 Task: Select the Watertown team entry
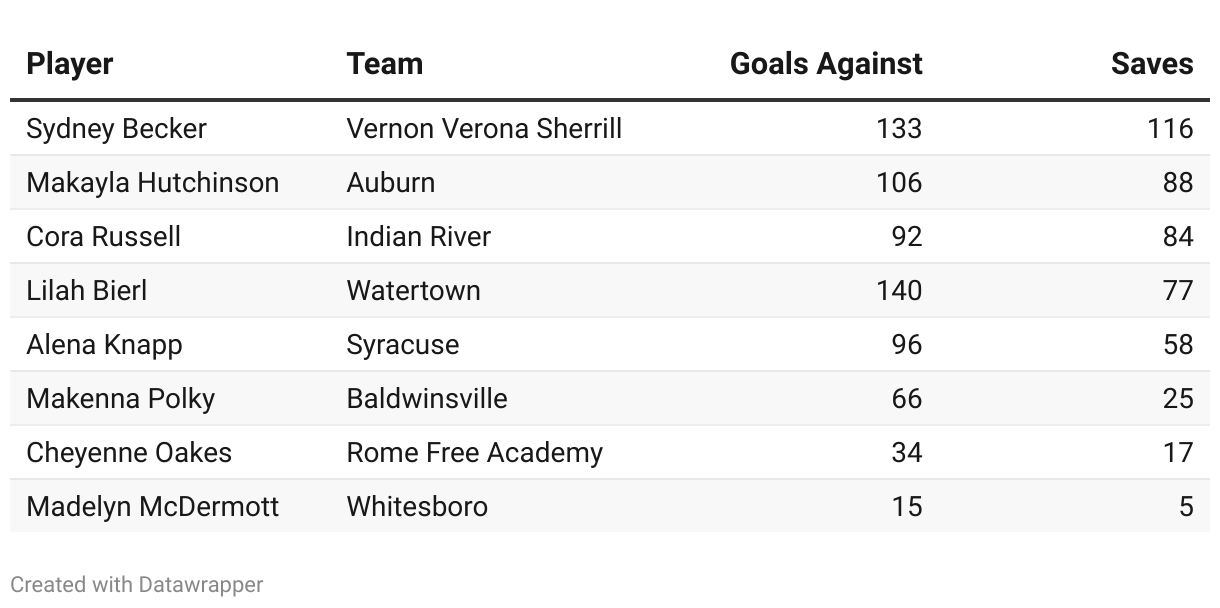413,291
